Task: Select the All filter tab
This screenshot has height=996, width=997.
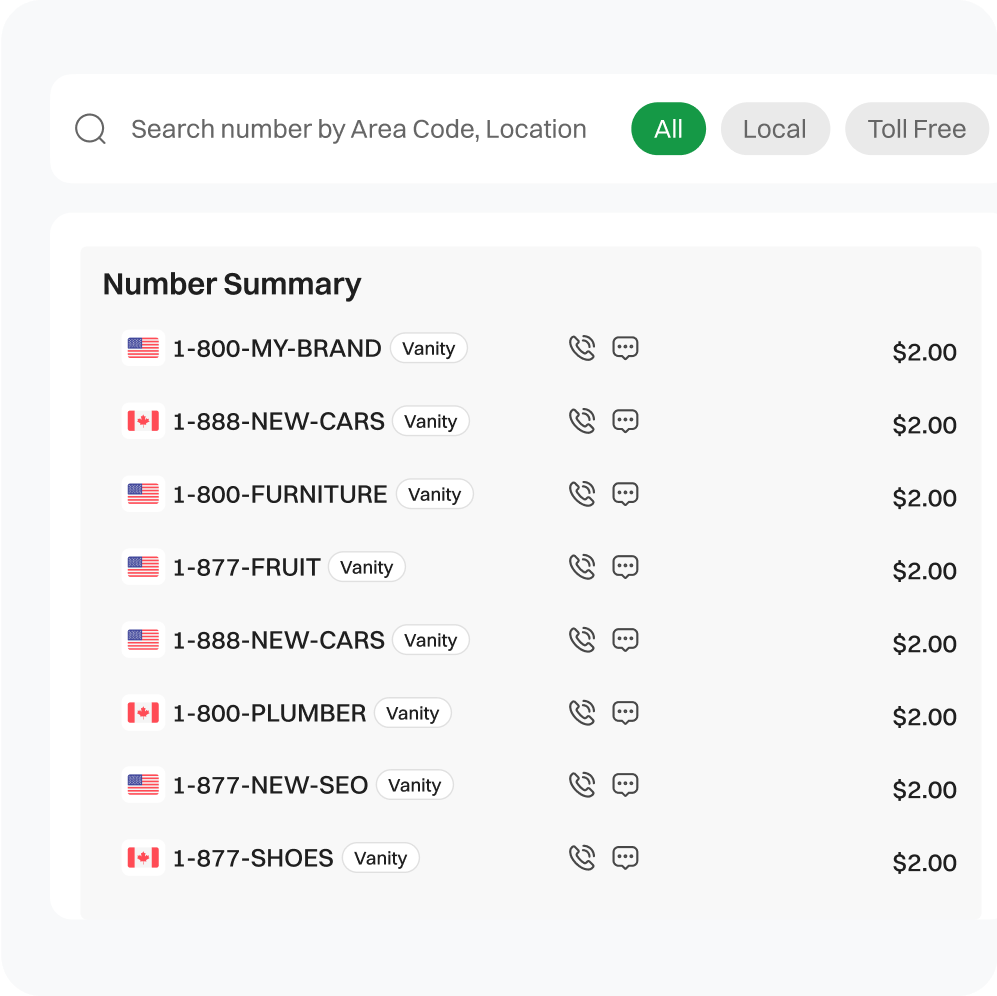Action: pyautogui.click(x=668, y=129)
